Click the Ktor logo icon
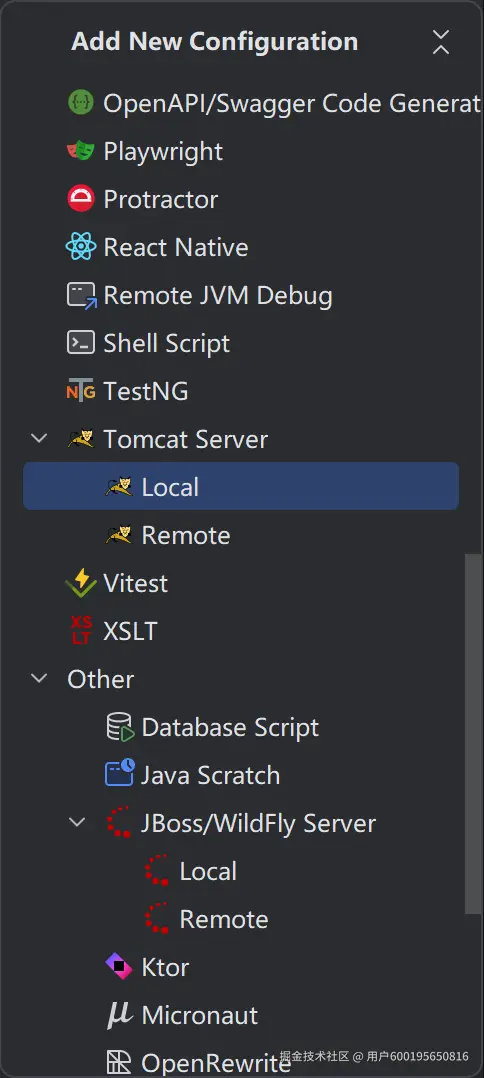This screenshot has width=484, height=1078. tap(118, 967)
